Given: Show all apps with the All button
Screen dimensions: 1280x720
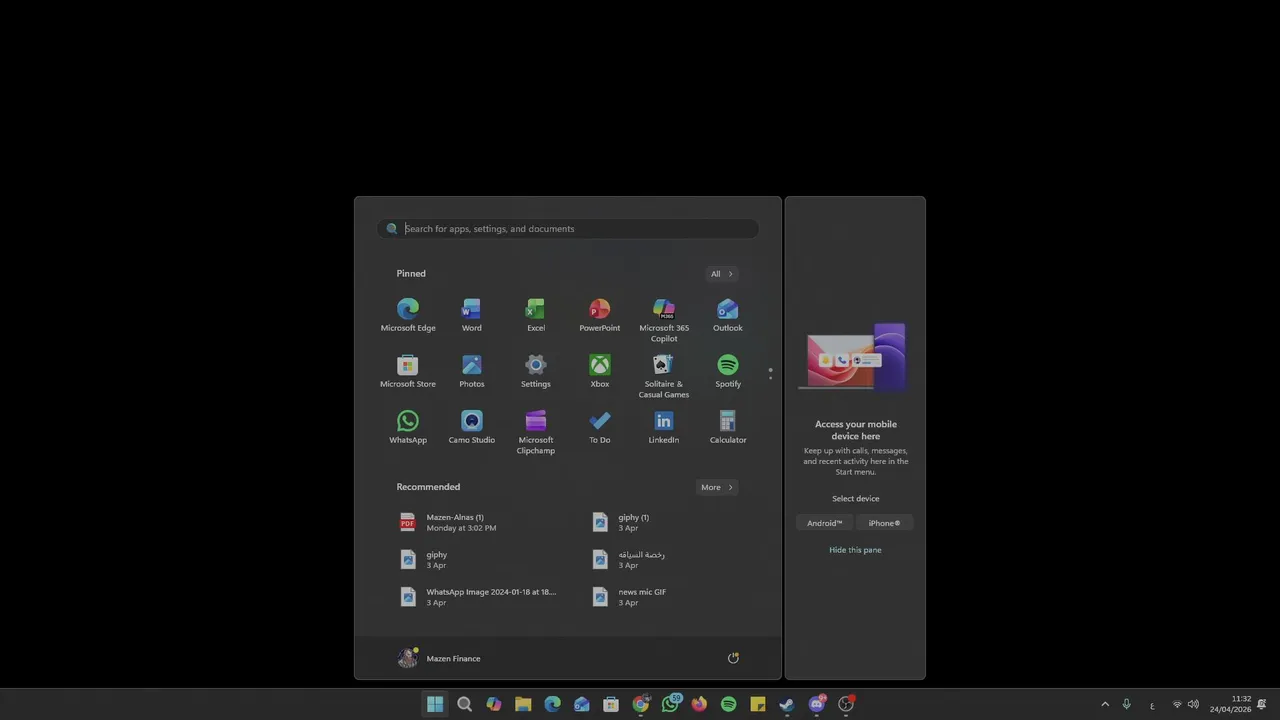Looking at the screenshot, I should click(x=722, y=274).
